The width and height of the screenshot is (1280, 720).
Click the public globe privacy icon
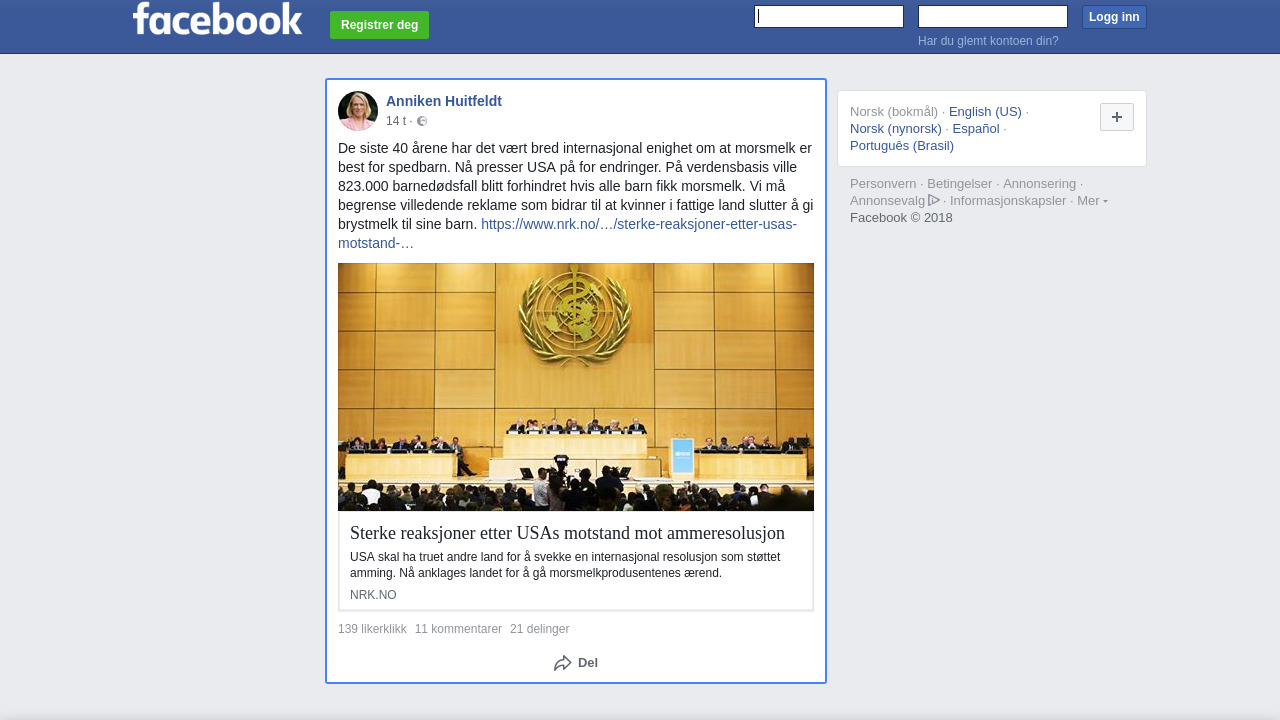pyautogui.click(x=422, y=121)
